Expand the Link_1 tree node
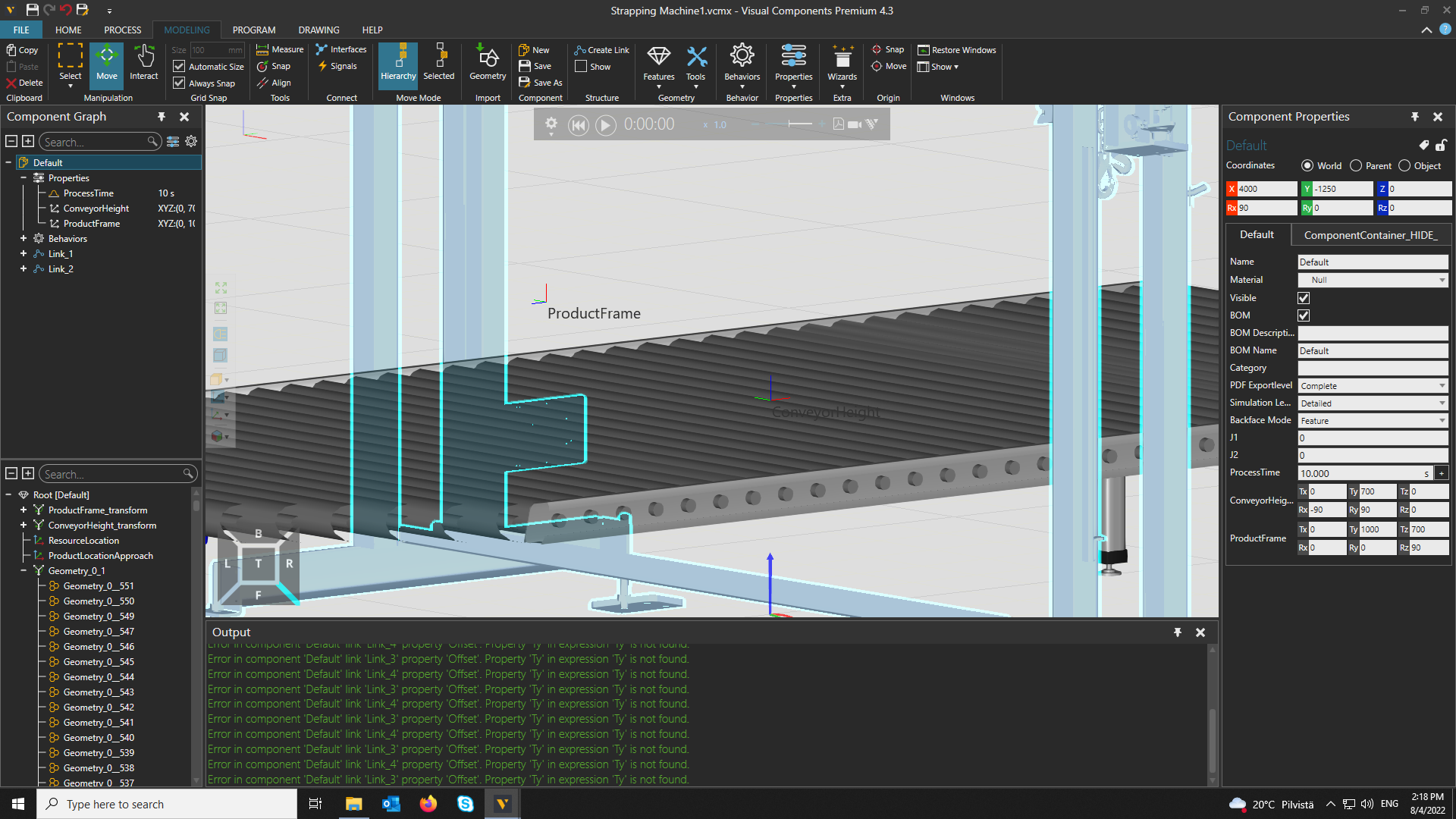This screenshot has height=819, width=1456. coord(24,253)
